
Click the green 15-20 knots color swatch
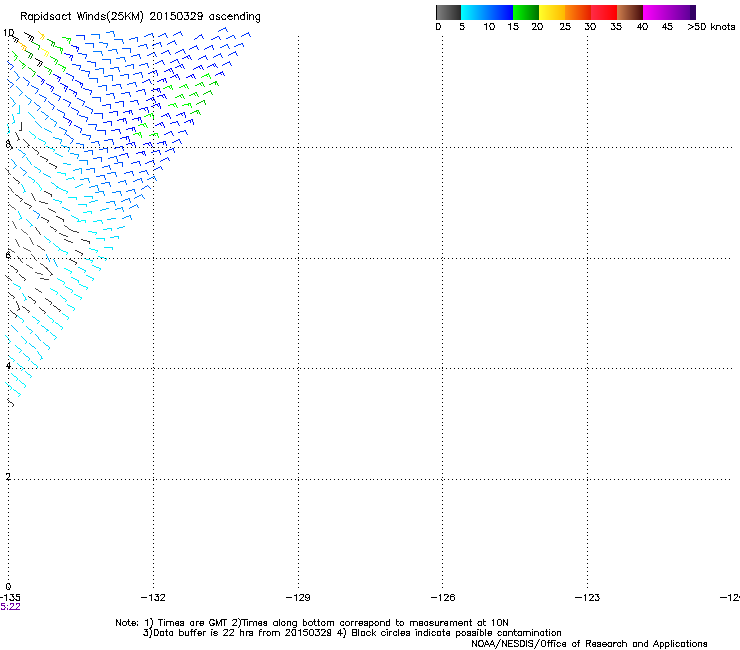click(526, 12)
